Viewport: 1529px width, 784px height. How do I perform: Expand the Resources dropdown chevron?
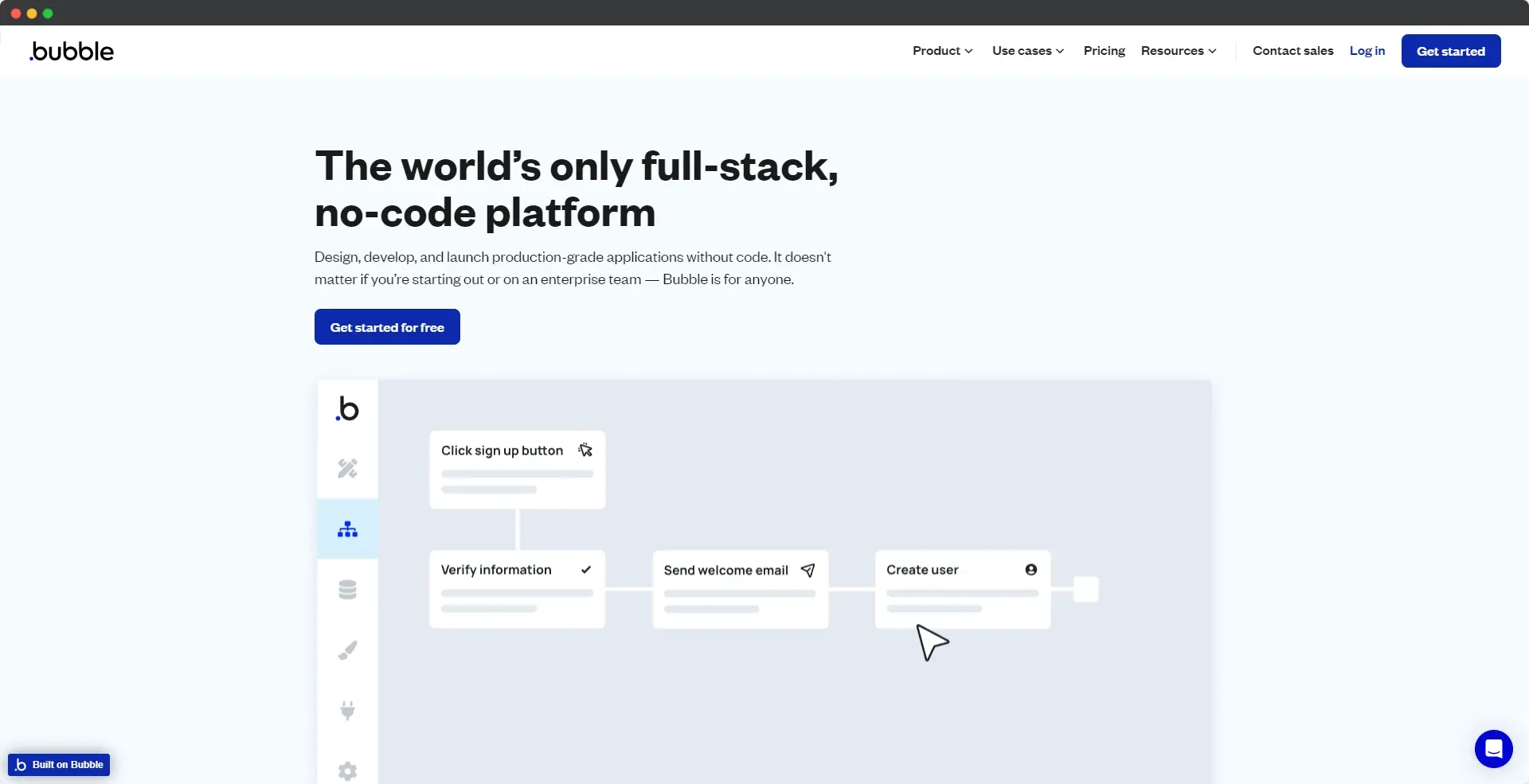click(x=1212, y=51)
